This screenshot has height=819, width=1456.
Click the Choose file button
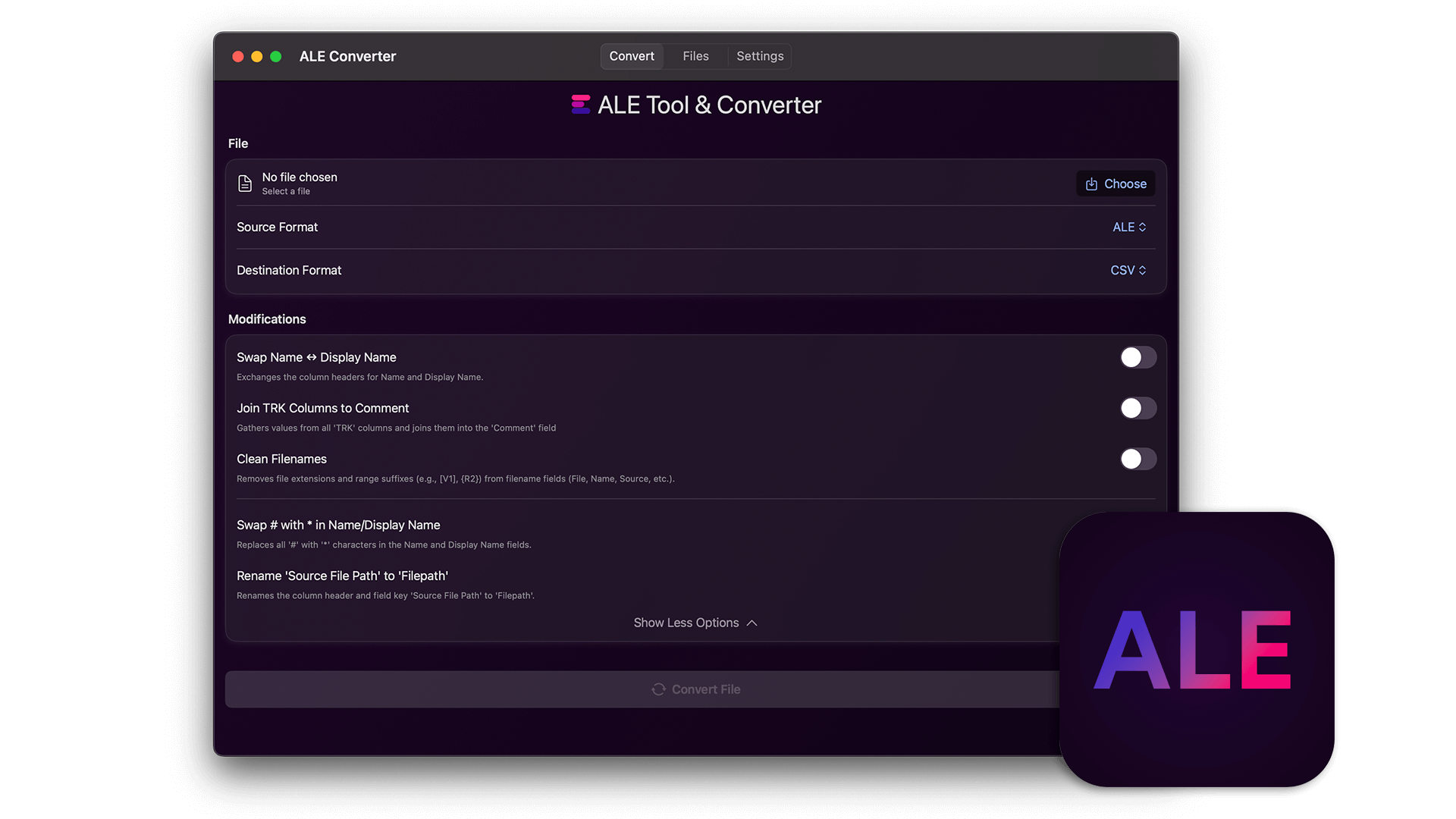[x=1116, y=184]
